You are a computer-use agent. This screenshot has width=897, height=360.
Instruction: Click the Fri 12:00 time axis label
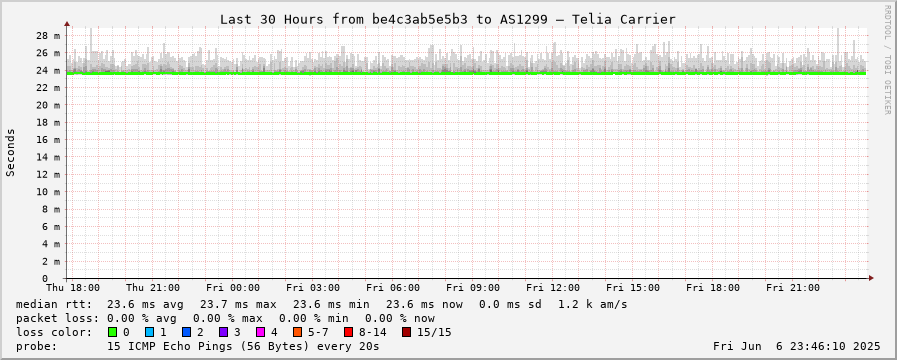pos(553,287)
